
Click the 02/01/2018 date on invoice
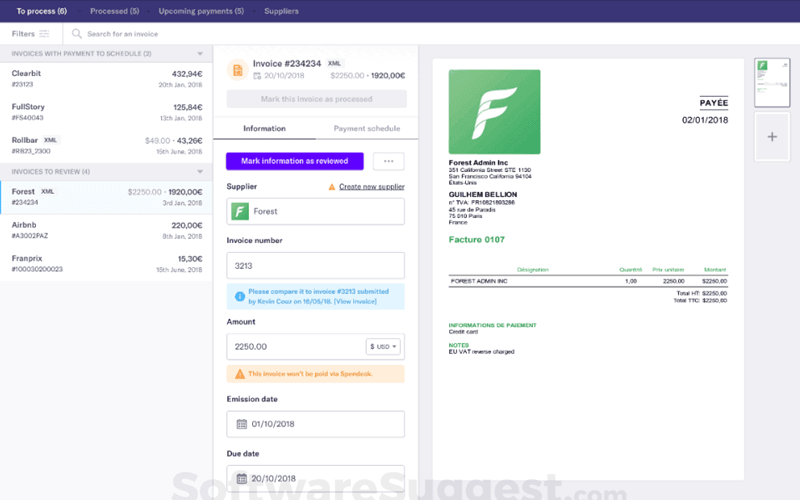pyautogui.click(x=705, y=120)
